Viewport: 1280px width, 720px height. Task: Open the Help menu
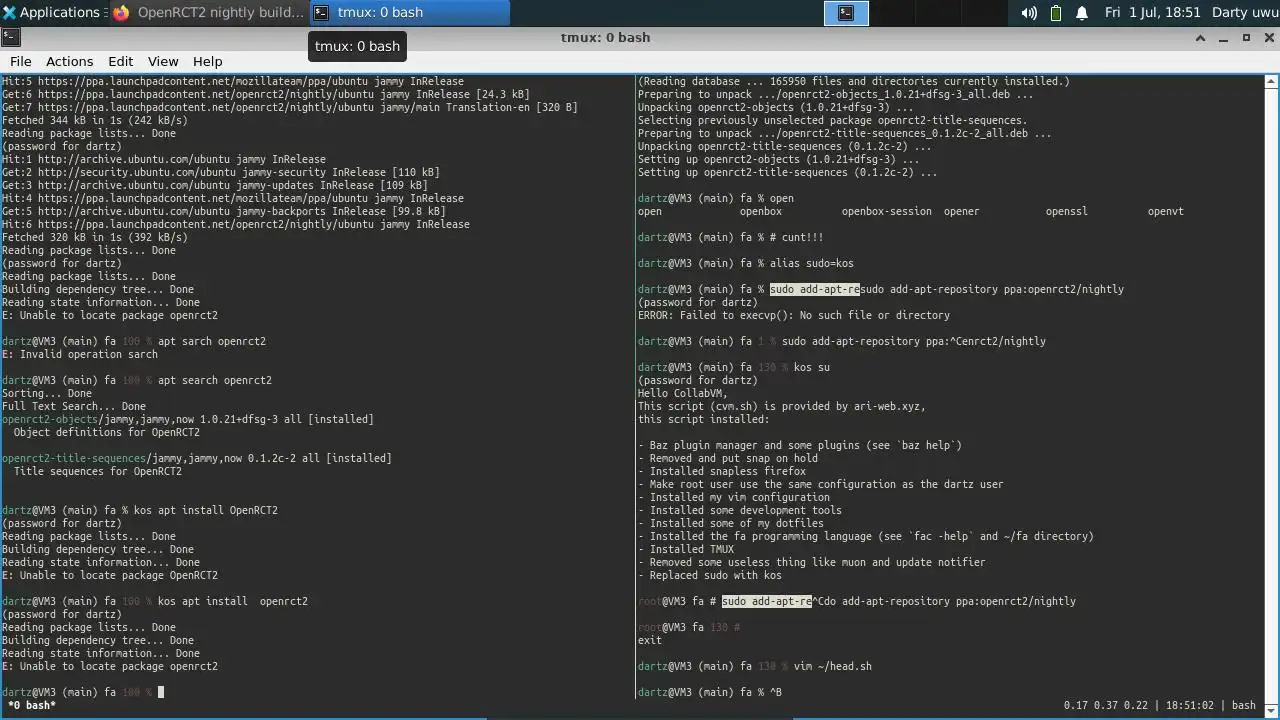coord(207,61)
